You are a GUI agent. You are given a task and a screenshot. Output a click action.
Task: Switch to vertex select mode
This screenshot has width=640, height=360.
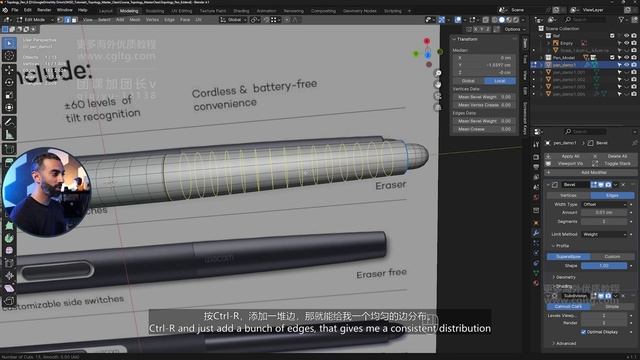(60, 20)
